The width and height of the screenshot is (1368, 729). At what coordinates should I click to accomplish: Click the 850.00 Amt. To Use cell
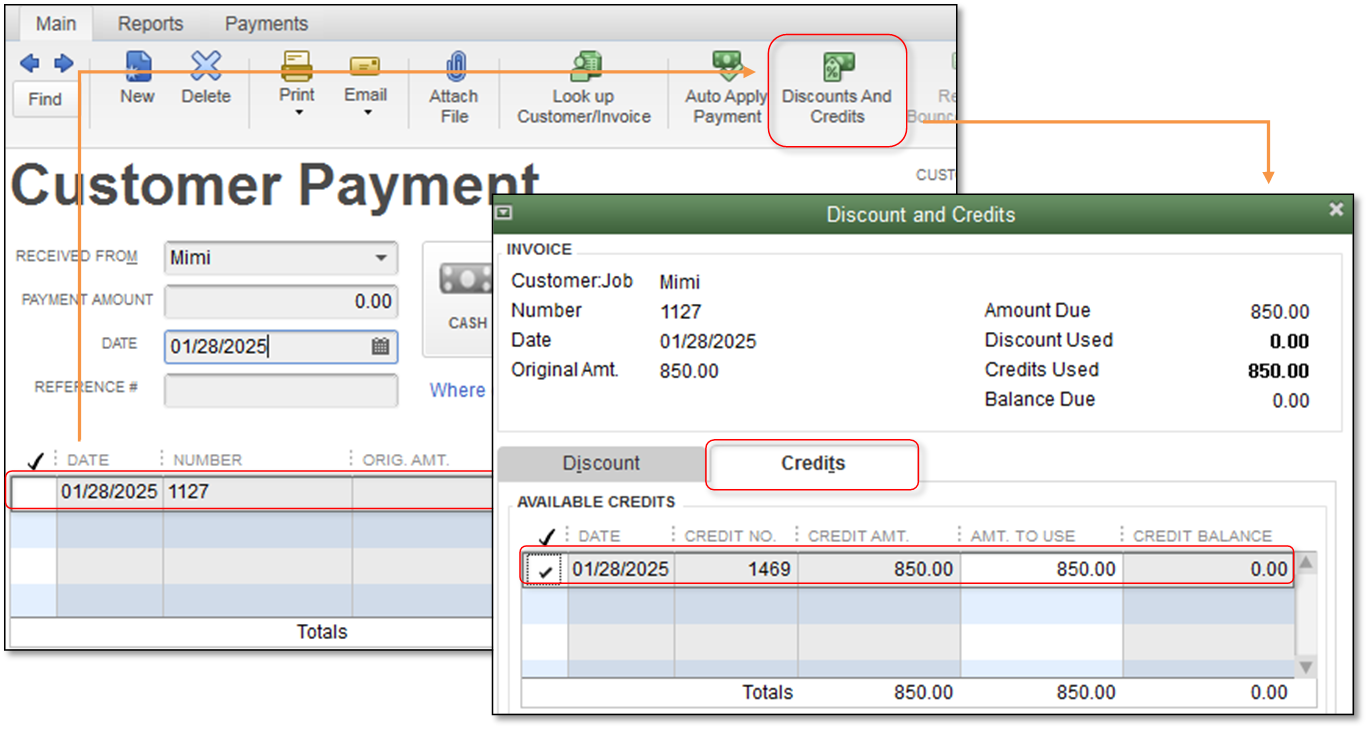(1041, 569)
